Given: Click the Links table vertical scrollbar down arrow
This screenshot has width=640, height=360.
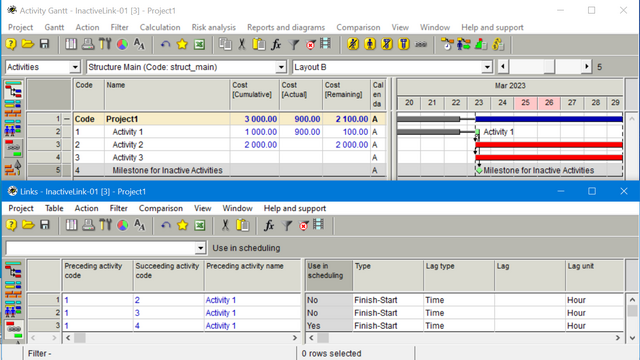Looking at the screenshot, I should (632, 338).
